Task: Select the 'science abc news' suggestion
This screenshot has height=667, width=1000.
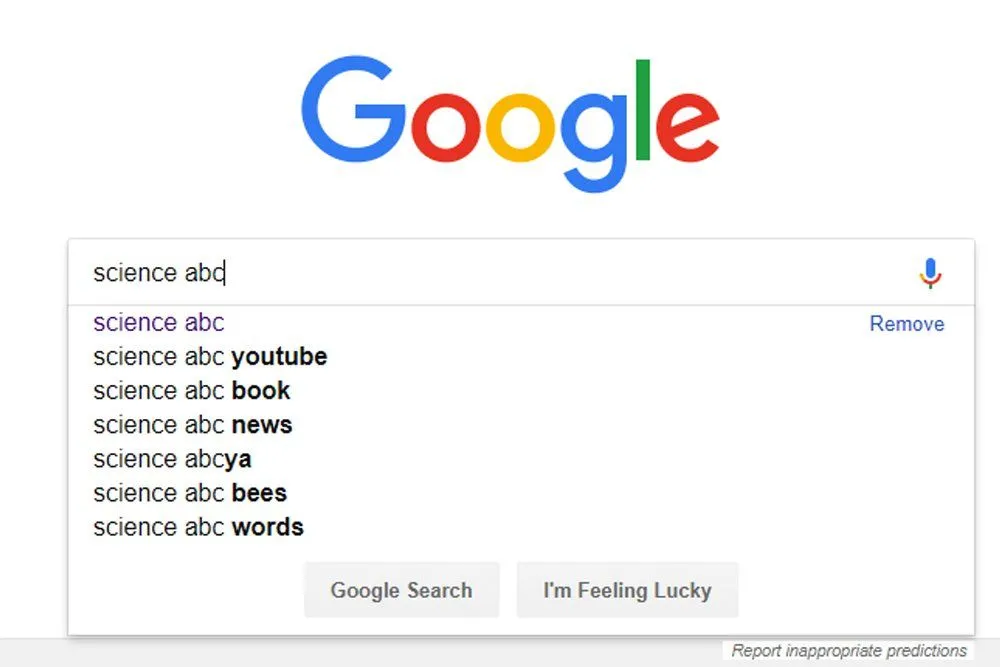Action: (x=193, y=425)
